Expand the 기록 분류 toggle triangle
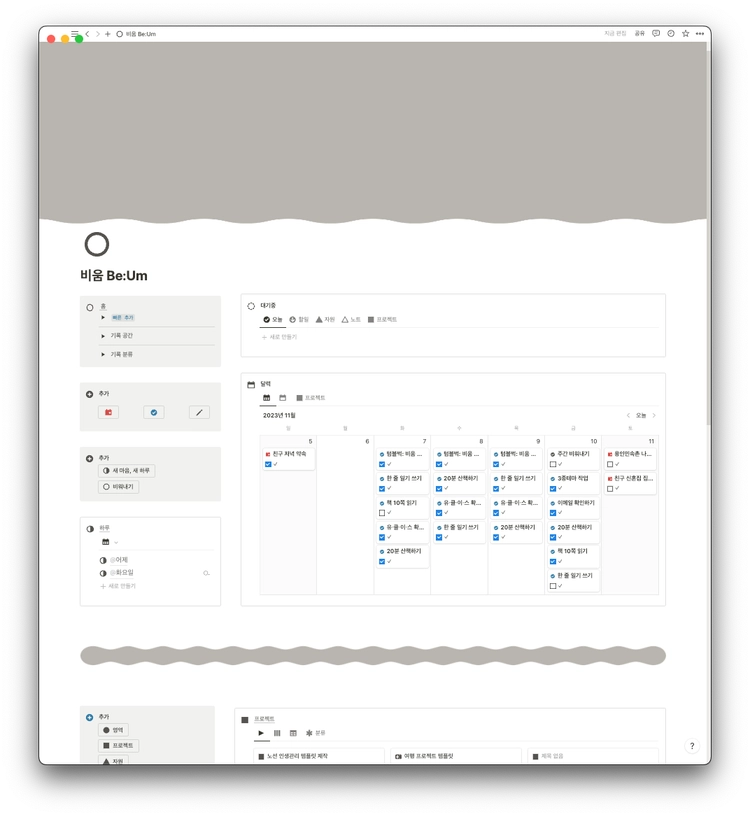The height and width of the screenshot is (816, 750). pyautogui.click(x=103, y=354)
